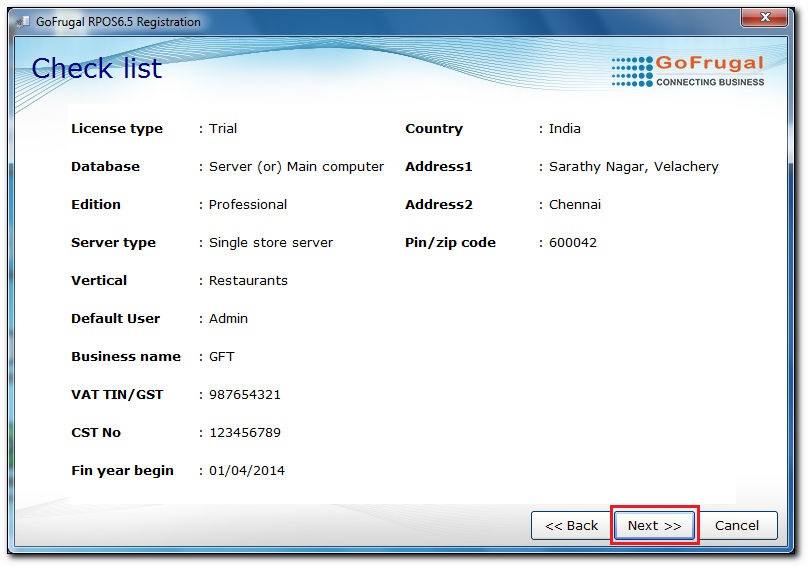This screenshot has width=808, height=567.
Task: Select the GFT business name value
Action: [222, 357]
